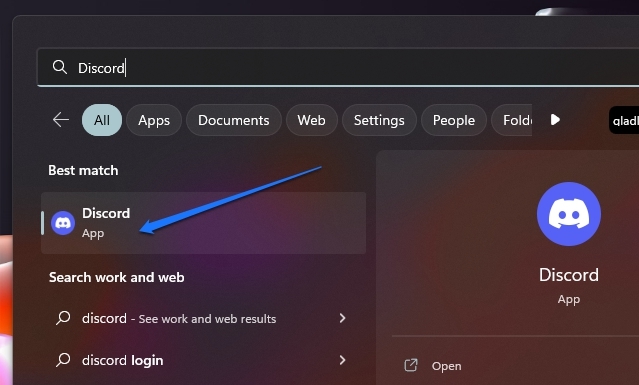Image resolution: width=639 pixels, height=385 pixels.
Task: Open the Discord app best match result
Action: pyautogui.click(x=203, y=223)
